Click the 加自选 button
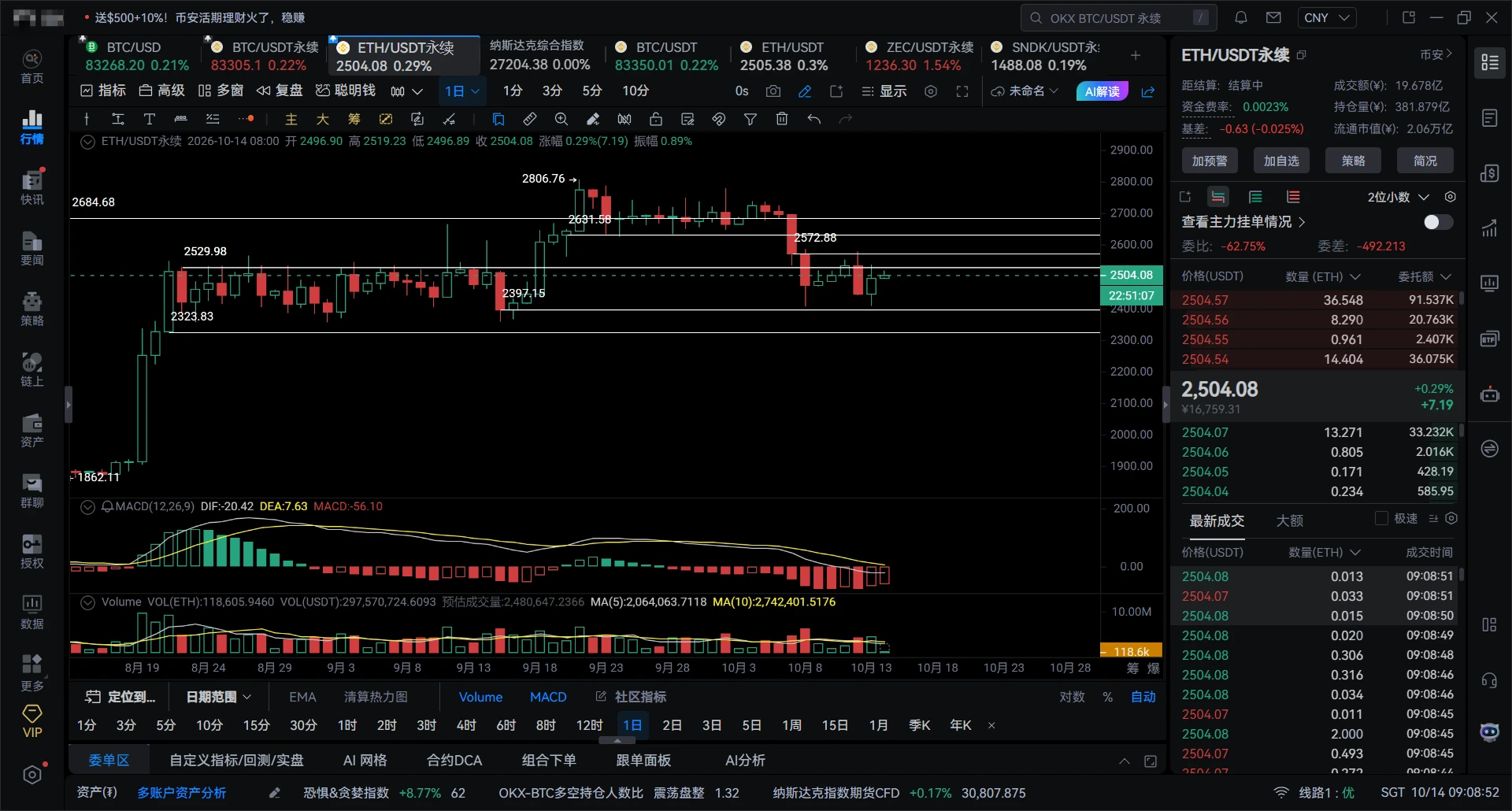Screen dimensions: 1512x811 pyautogui.click(x=1281, y=161)
